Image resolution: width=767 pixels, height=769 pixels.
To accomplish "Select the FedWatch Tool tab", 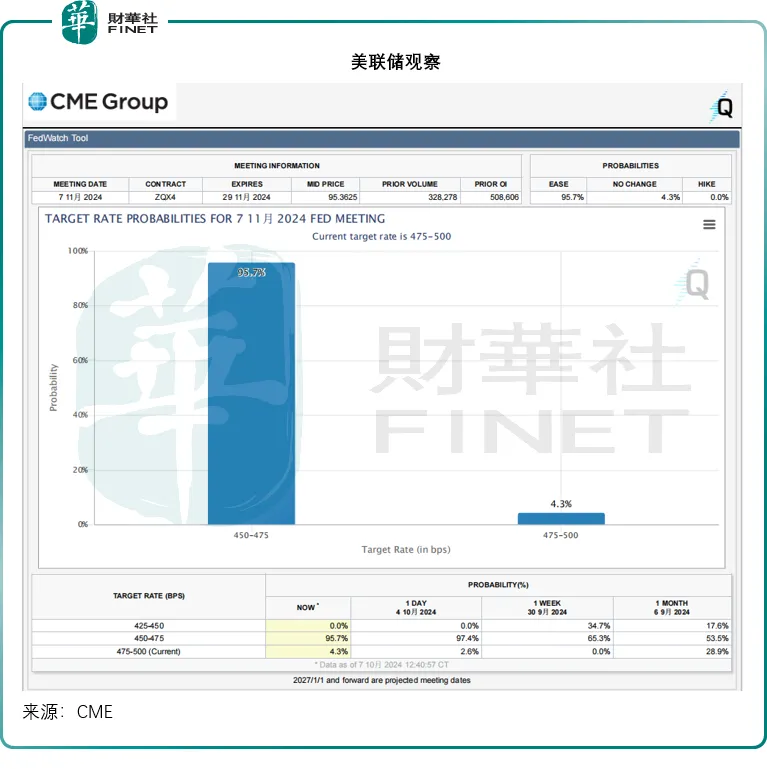I will [x=58, y=138].
